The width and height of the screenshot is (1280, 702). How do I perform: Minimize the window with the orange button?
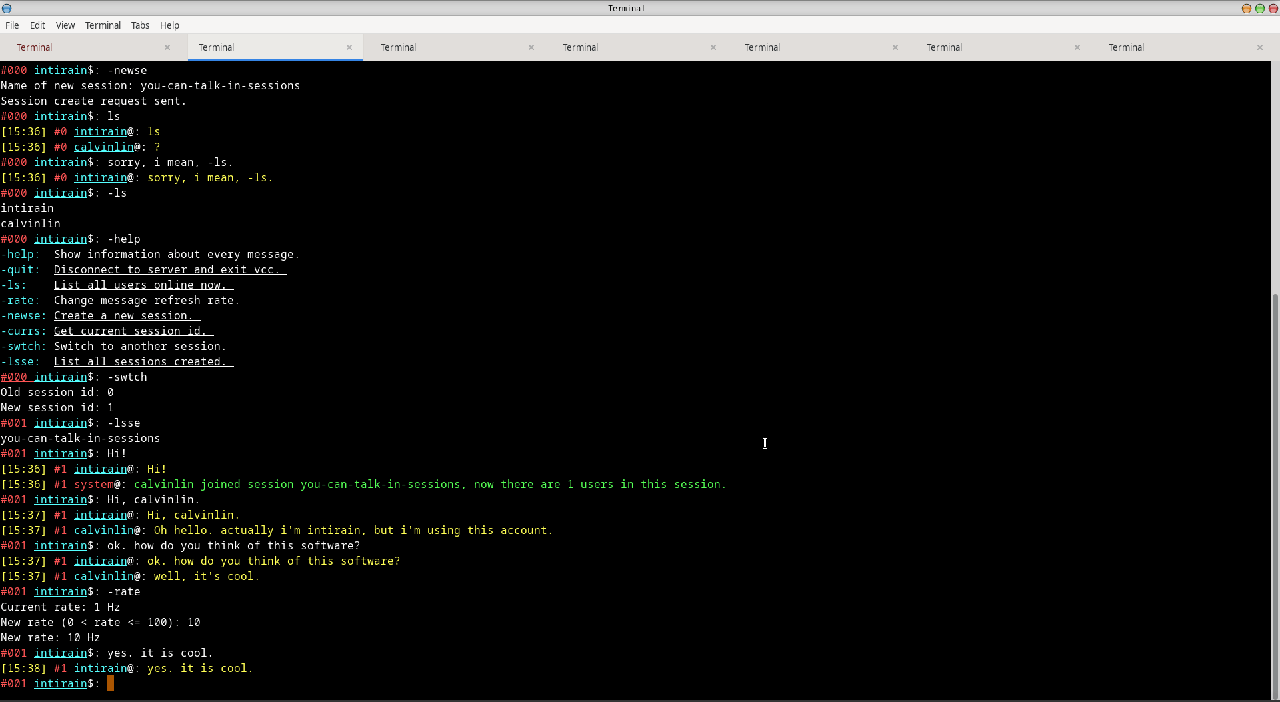click(x=1246, y=8)
